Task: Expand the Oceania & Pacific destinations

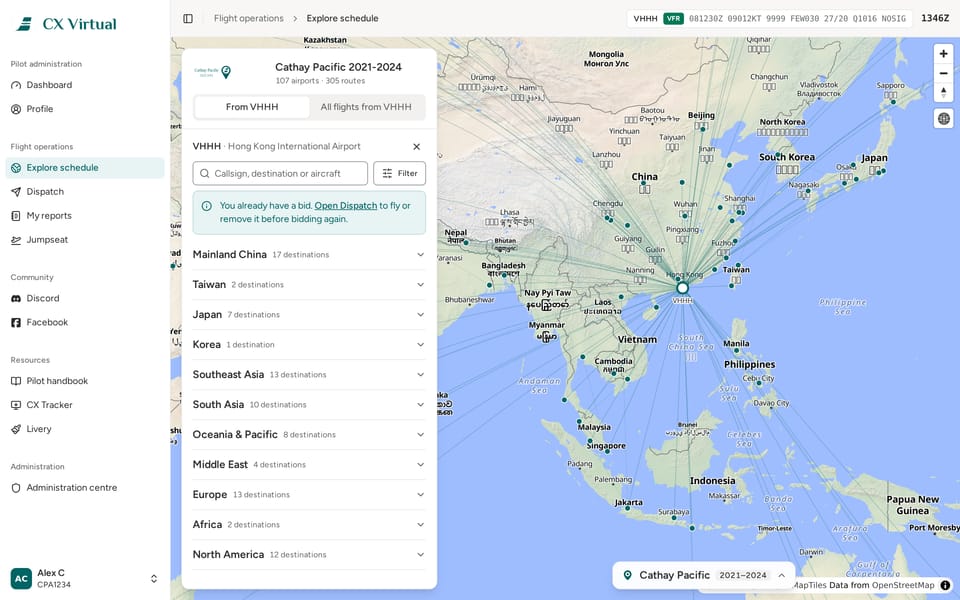Action: click(x=309, y=435)
